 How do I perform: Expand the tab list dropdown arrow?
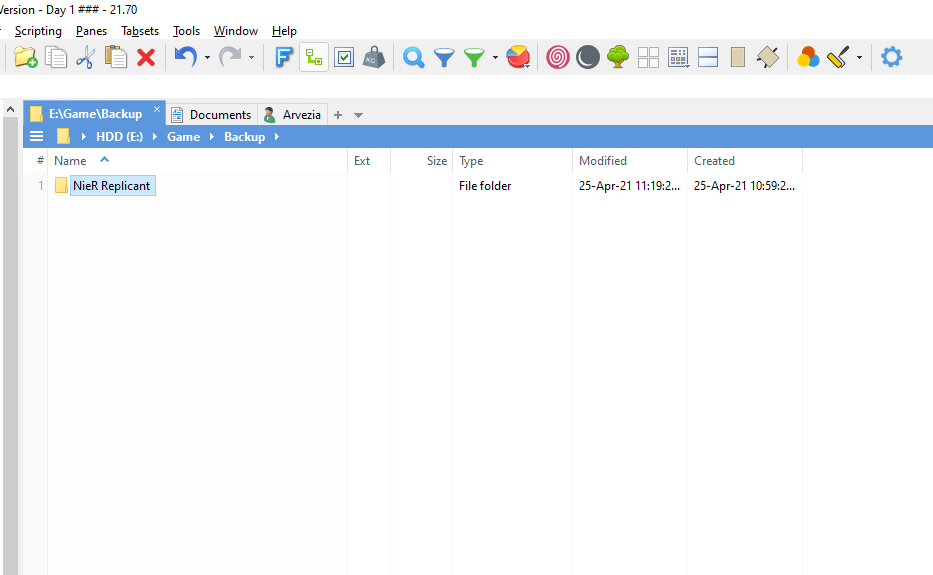click(359, 115)
